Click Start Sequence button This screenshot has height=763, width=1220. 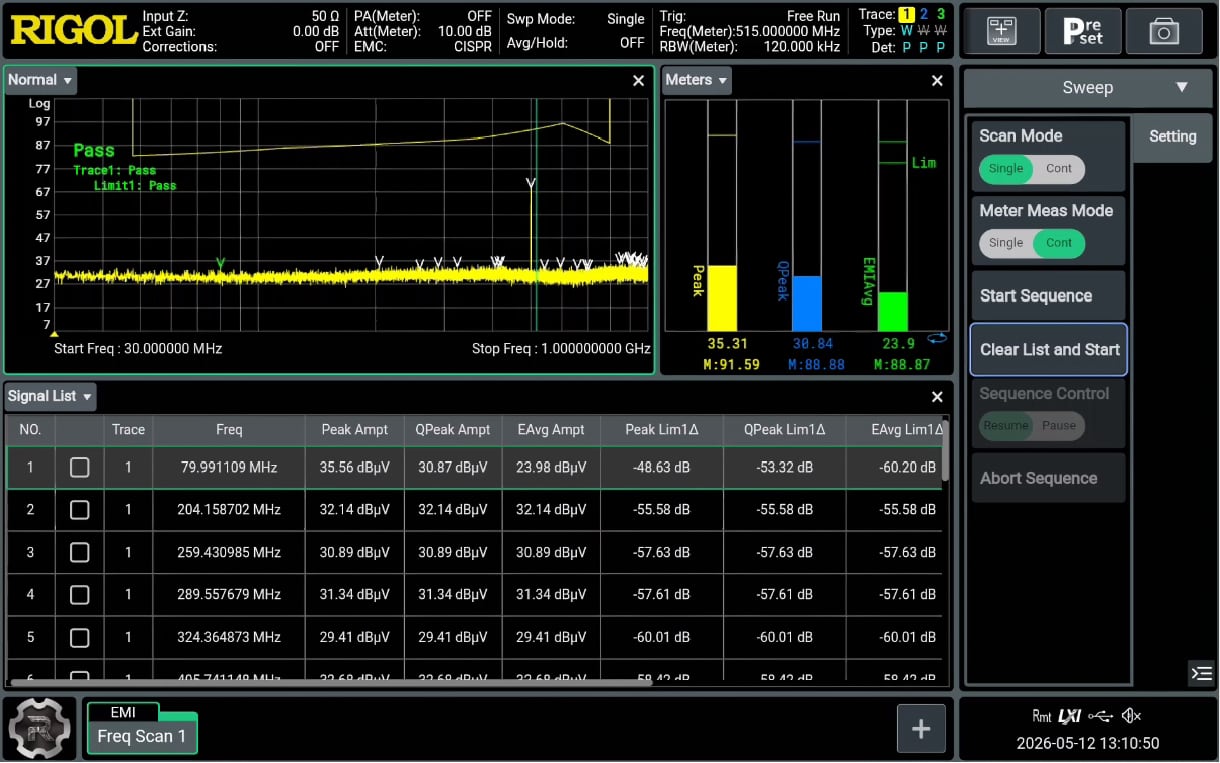point(1048,296)
